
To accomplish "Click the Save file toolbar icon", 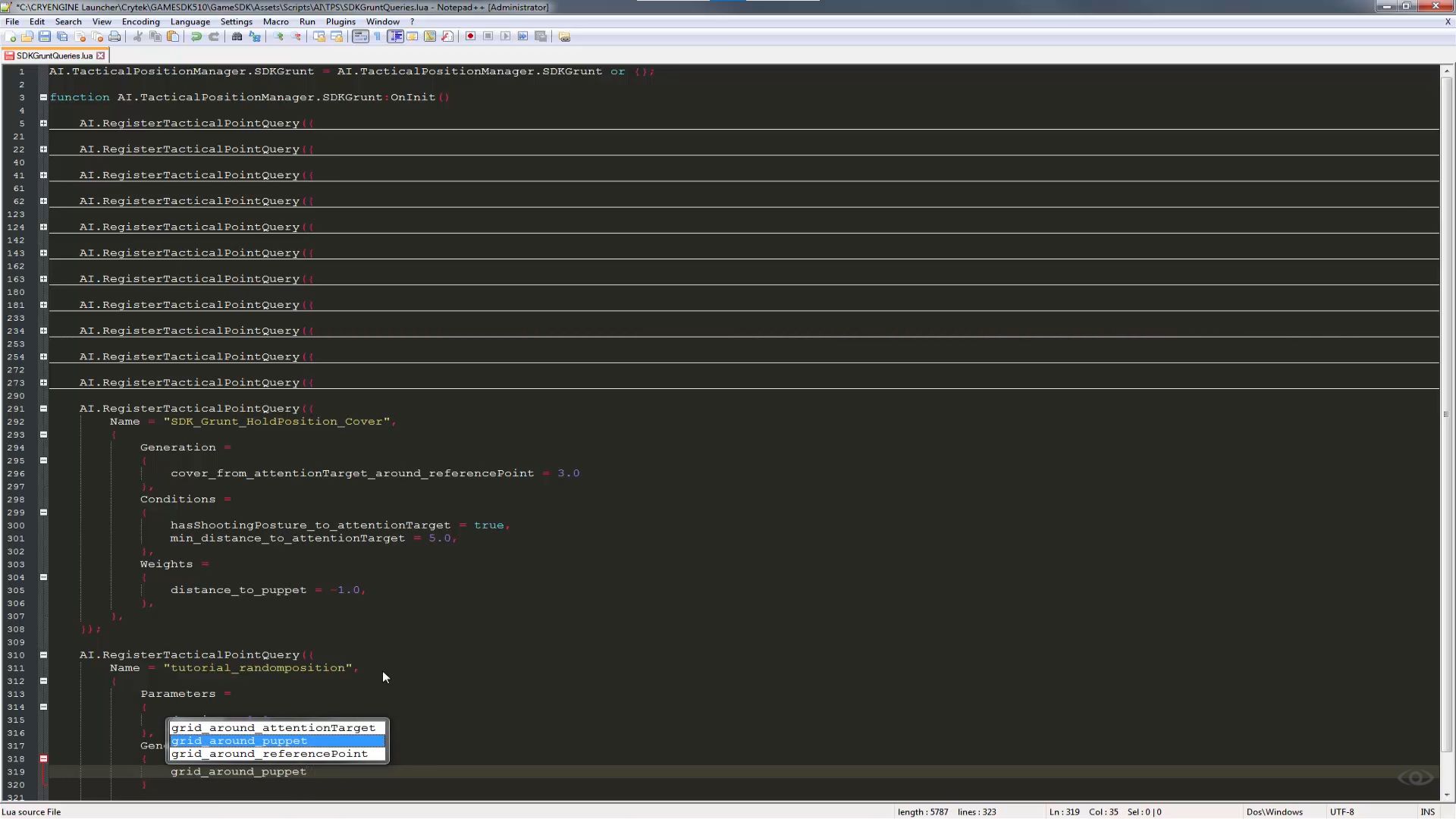I will click(x=45, y=36).
